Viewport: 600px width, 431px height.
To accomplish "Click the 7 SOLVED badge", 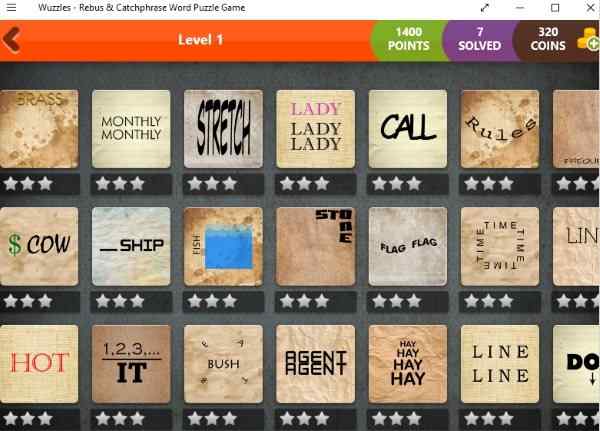I will (479, 39).
